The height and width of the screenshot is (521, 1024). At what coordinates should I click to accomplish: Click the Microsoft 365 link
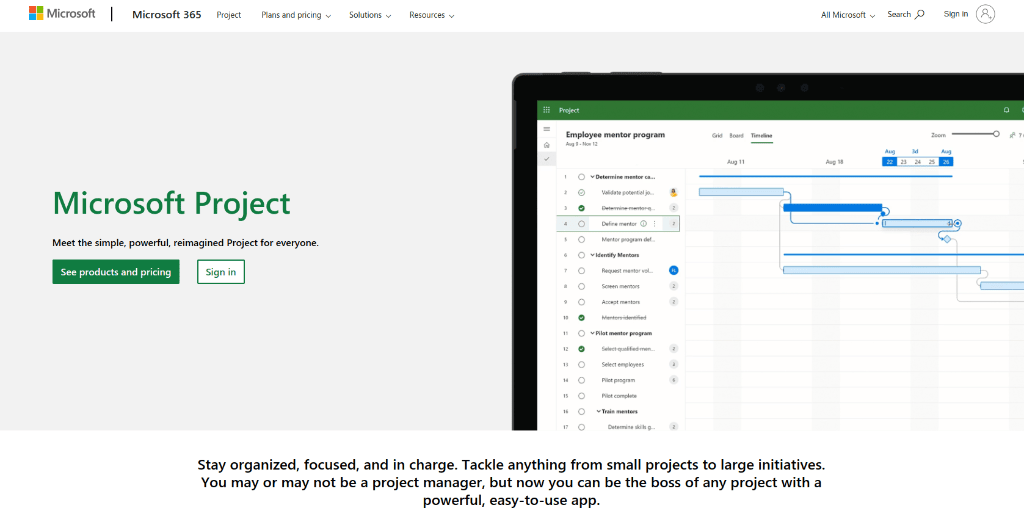pos(167,14)
